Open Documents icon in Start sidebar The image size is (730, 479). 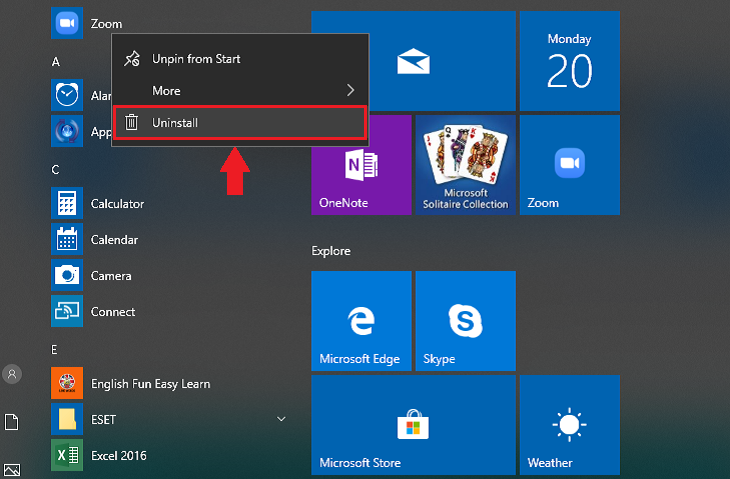[12, 422]
